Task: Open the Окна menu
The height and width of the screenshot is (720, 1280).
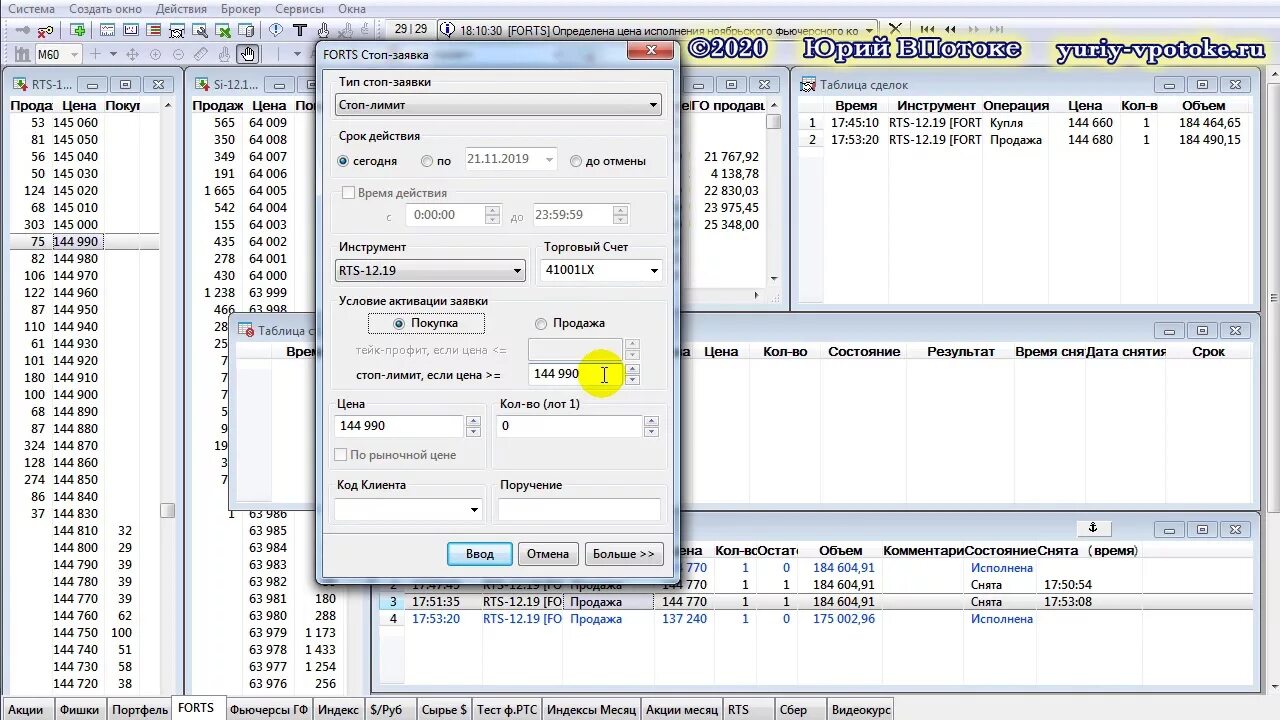Action: click(352, 8)
